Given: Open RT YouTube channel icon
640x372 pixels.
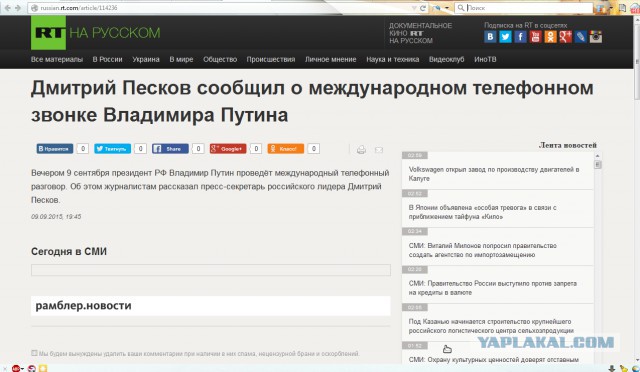Looking at the screenshot, I should (x=536, y=37).
